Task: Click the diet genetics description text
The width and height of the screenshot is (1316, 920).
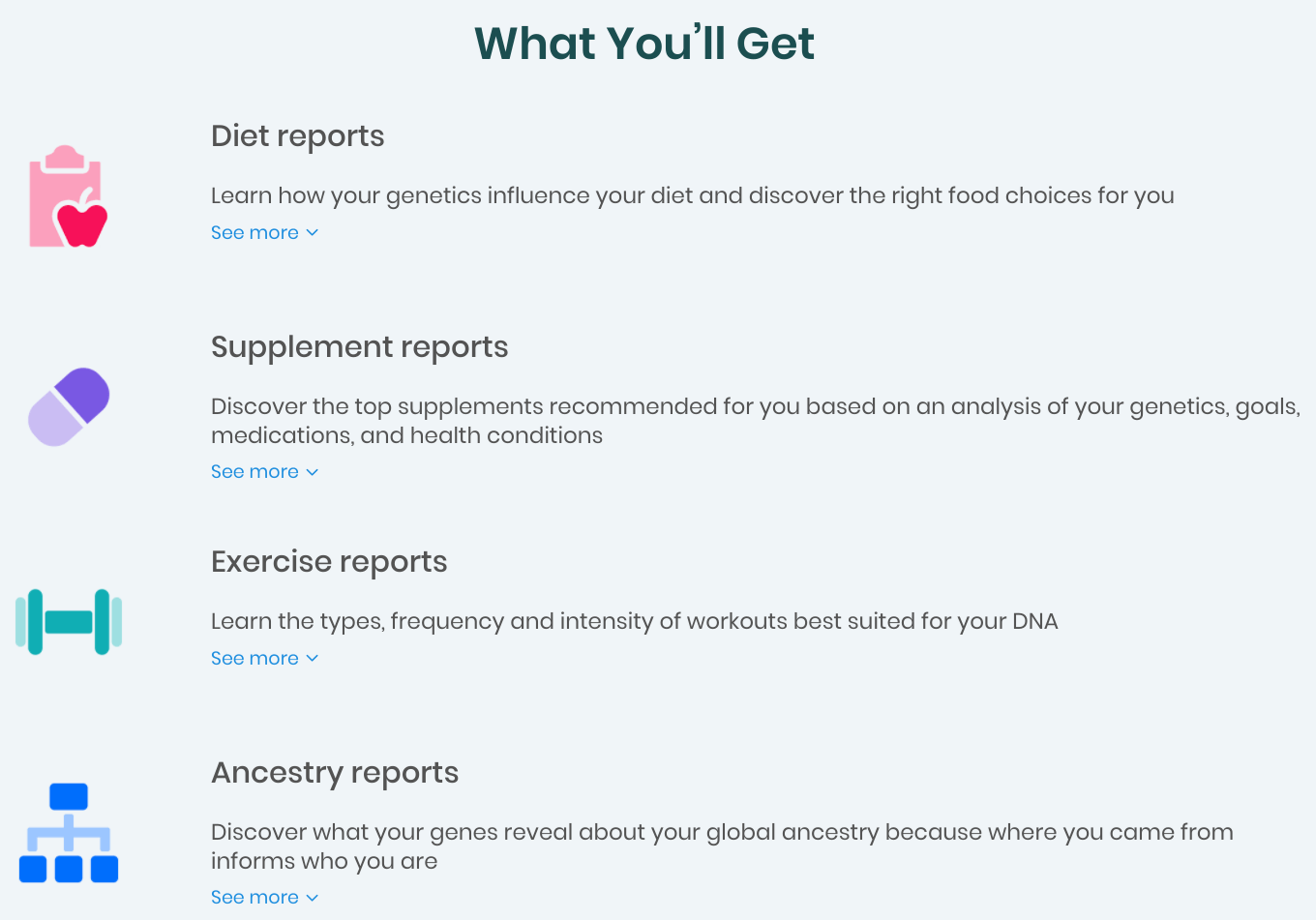Action: (x=693, y=195)
